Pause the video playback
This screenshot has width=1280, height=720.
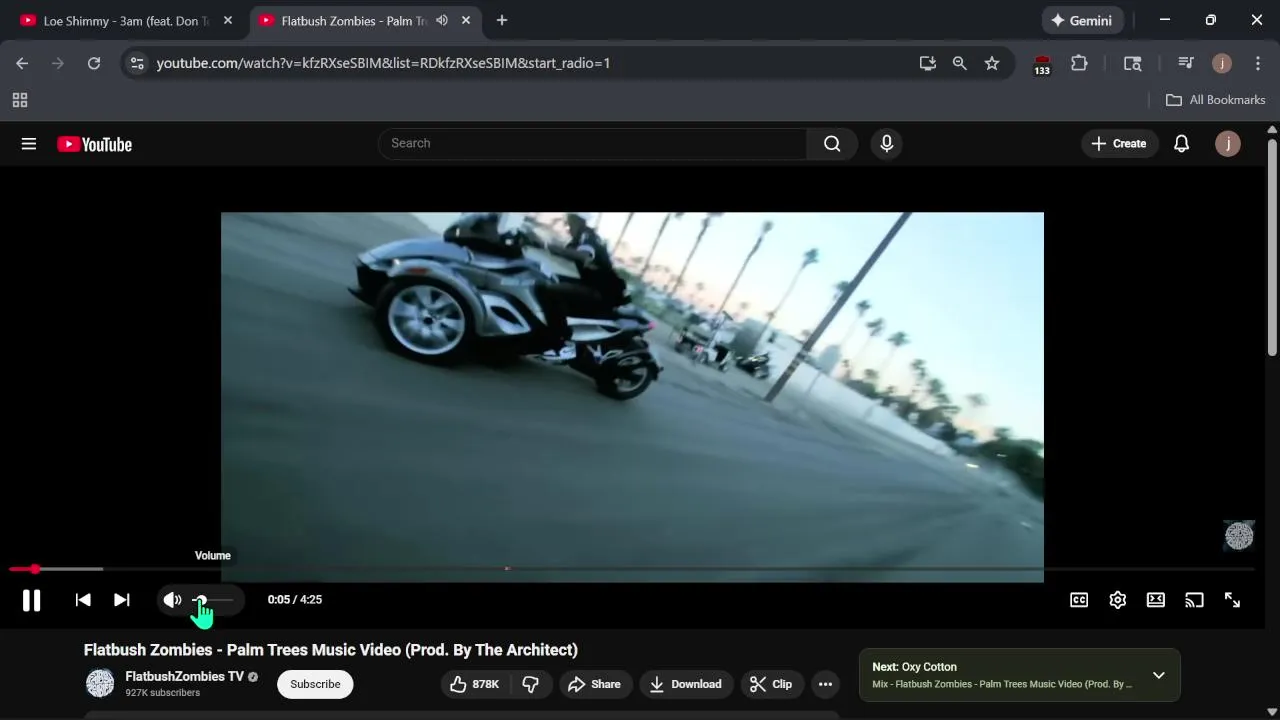(31, 600)
